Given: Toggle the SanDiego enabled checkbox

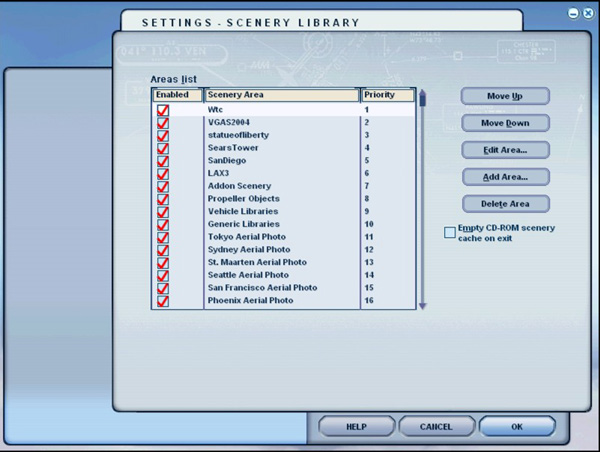Looking at the screenshot, I should click(x=163, y=161).
